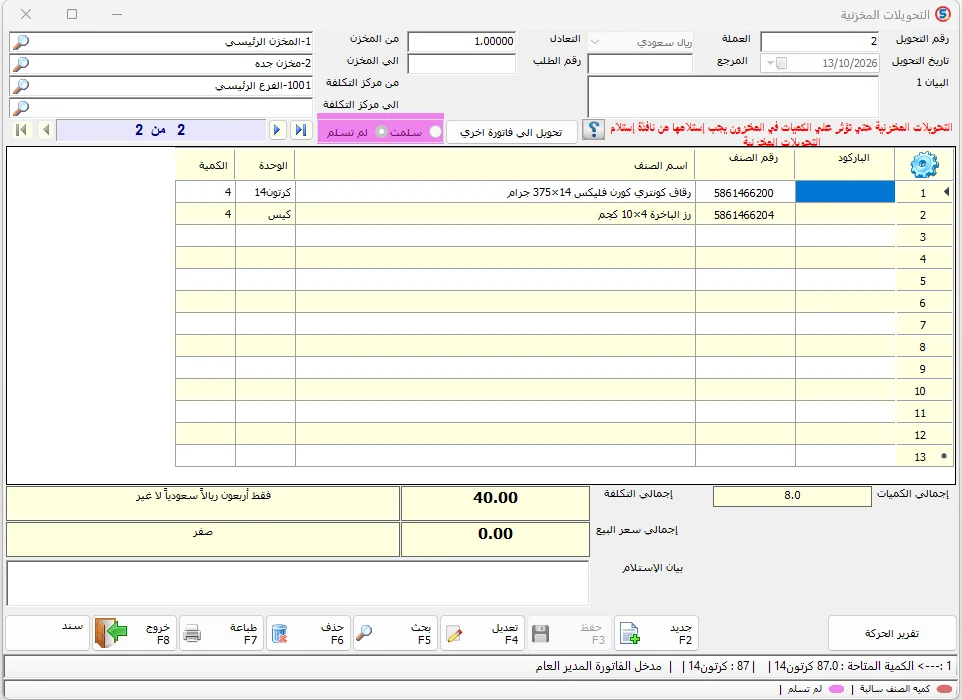Delete the transfer with حذف F6
The height and width of the screenshot is (700, 962).
pyautogui.click(x=309, y=633)
